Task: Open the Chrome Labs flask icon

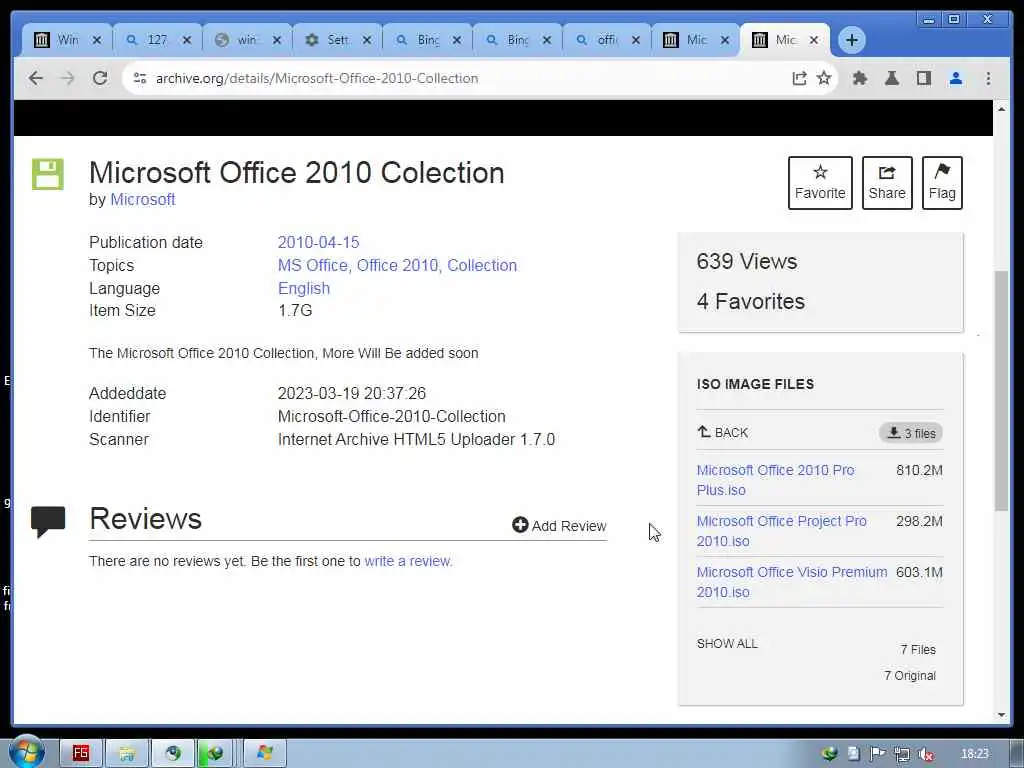Action: [891, 78]
